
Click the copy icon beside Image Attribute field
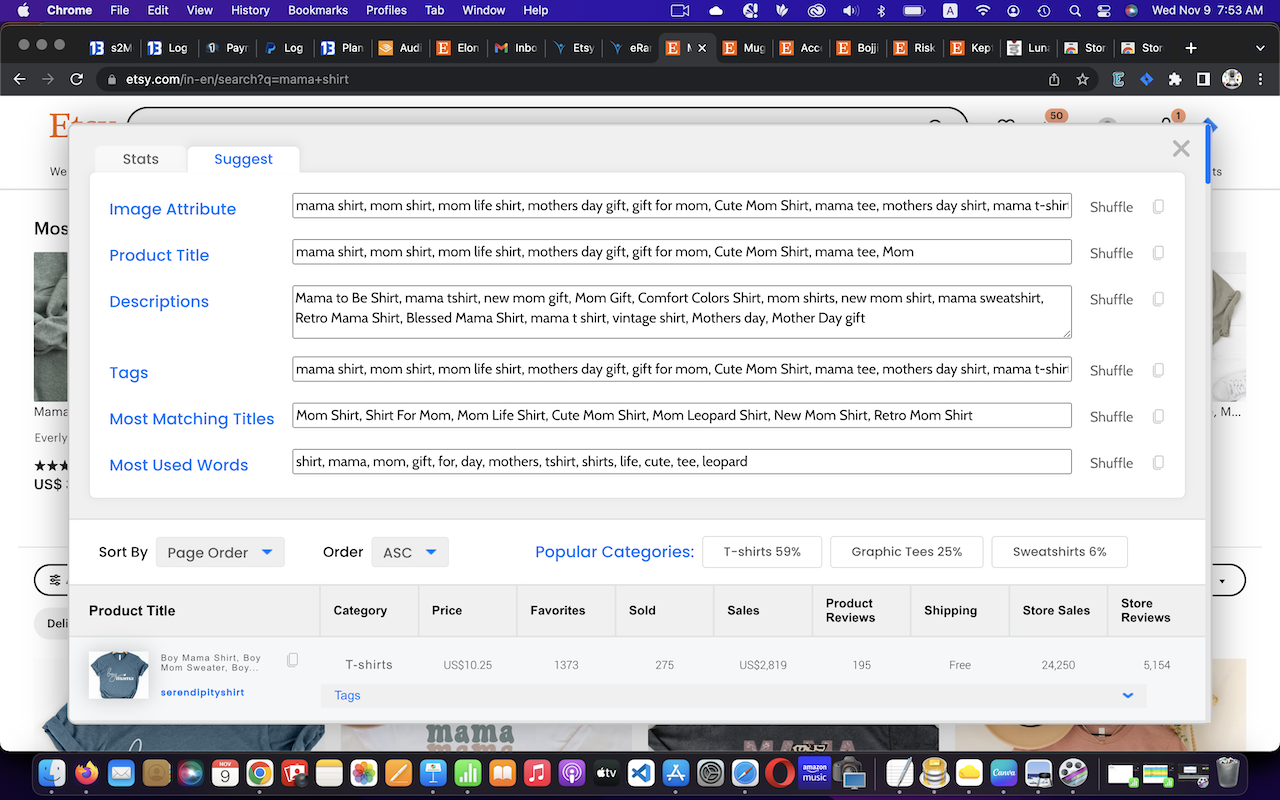pos(1158,206)
